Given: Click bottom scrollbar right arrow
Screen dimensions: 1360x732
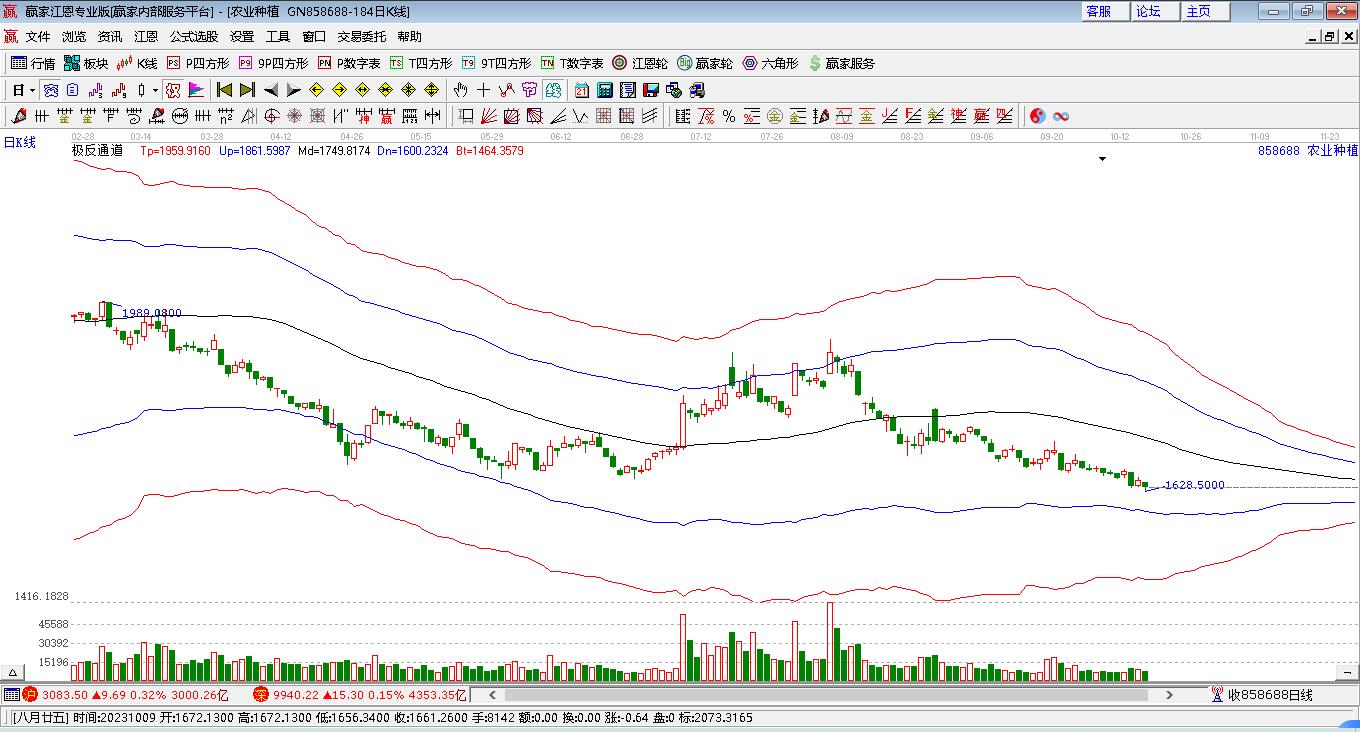Looking at the screenshot, I should (x=1169, y=694).
